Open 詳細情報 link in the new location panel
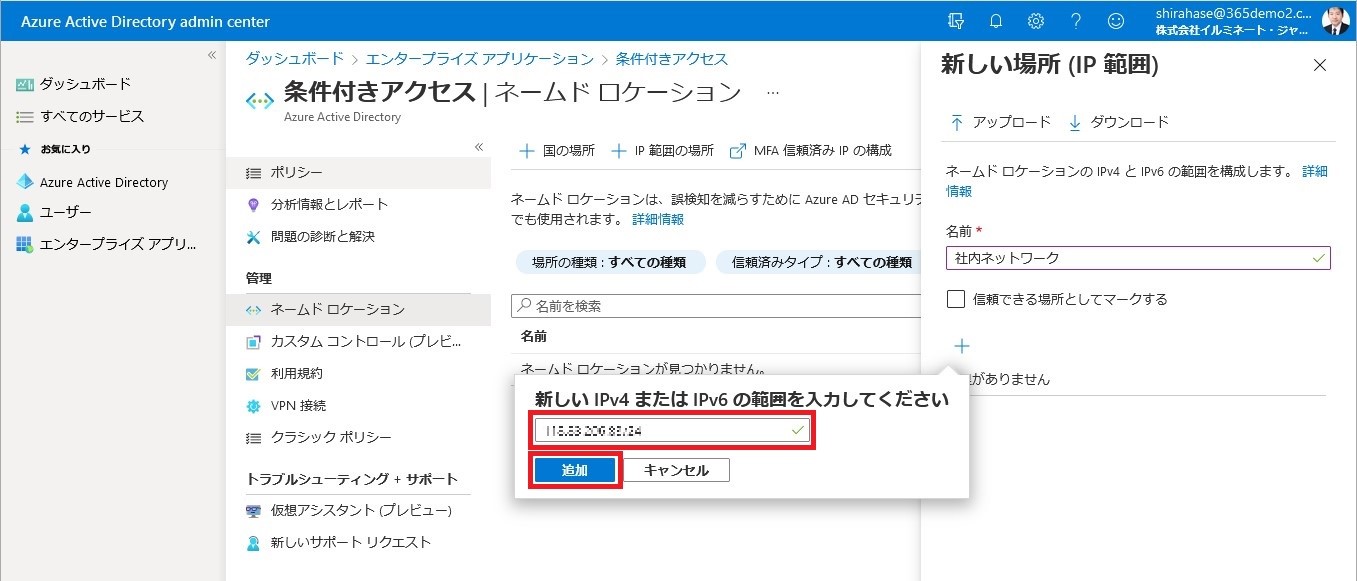The image size is (1357, 581). click(1314, 171)
